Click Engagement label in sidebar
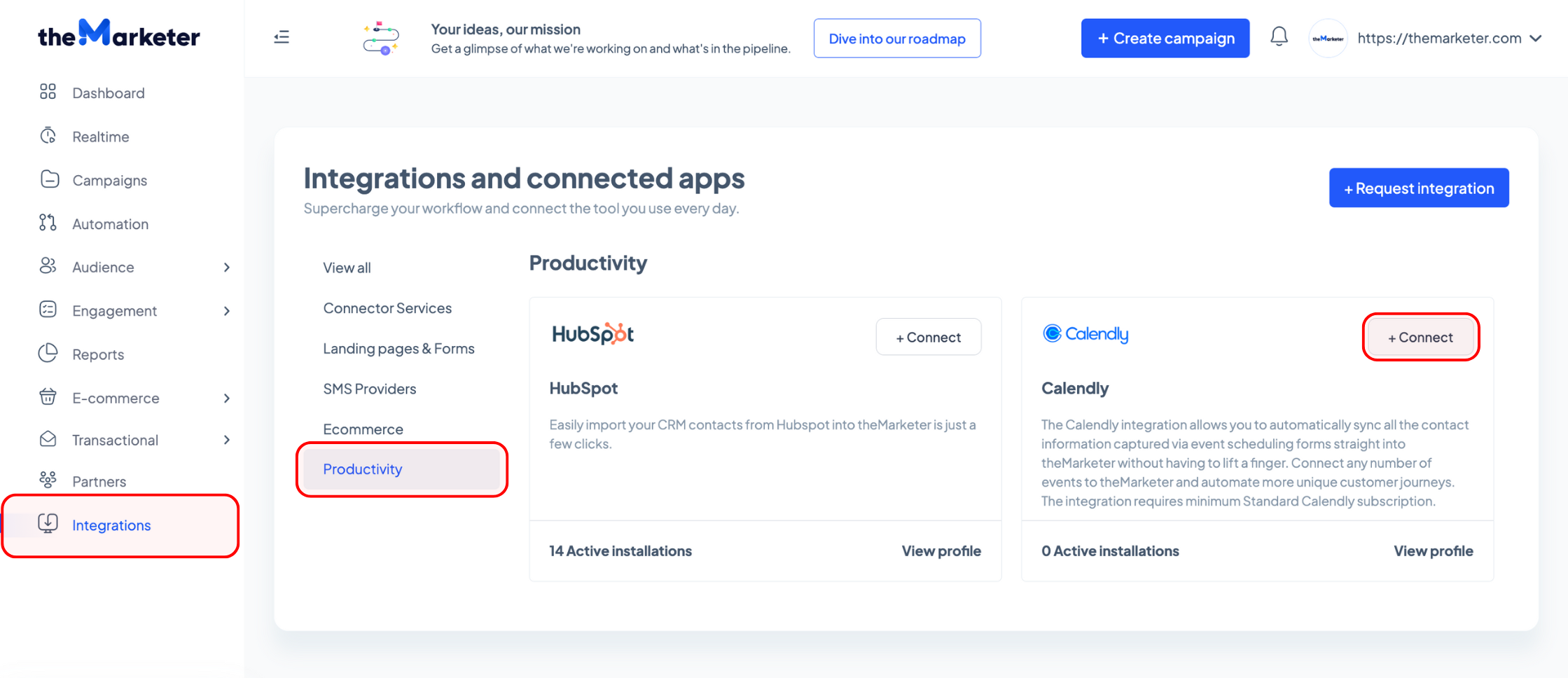1568x678 pixels. click(x=115, y=311)
